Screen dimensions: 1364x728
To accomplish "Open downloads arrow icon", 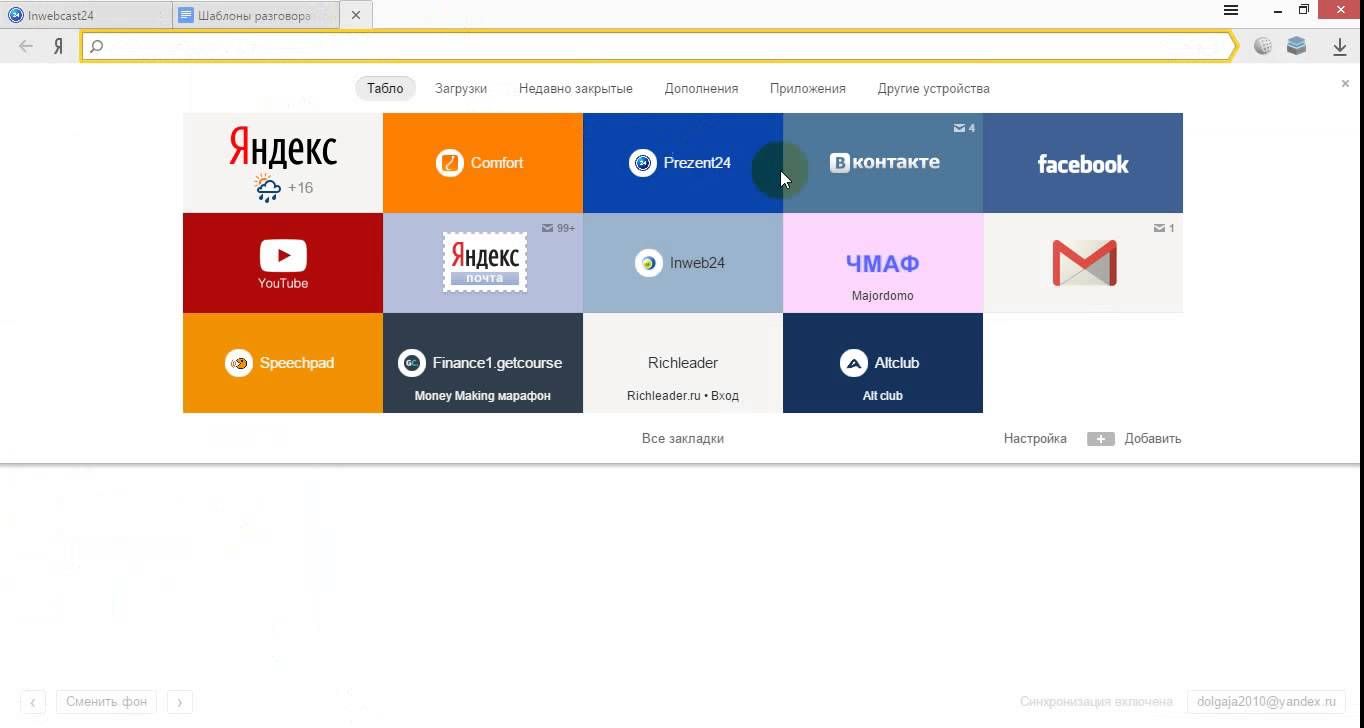I will 1340,46.
